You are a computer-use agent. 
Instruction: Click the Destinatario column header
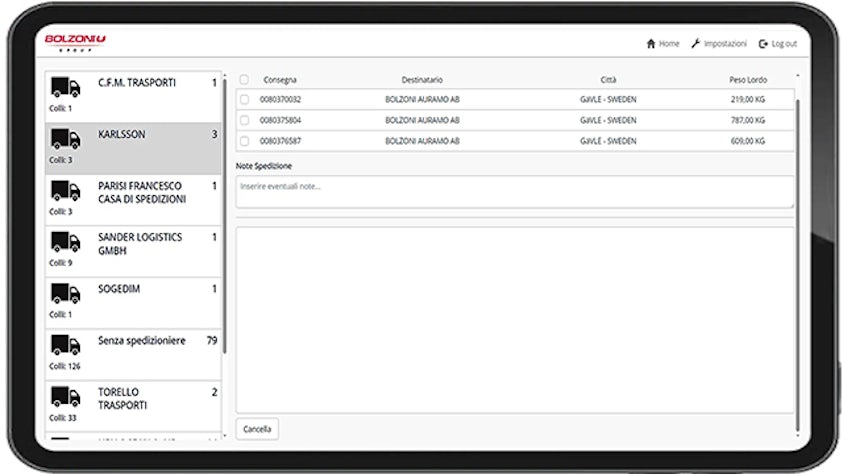(422, 80)
